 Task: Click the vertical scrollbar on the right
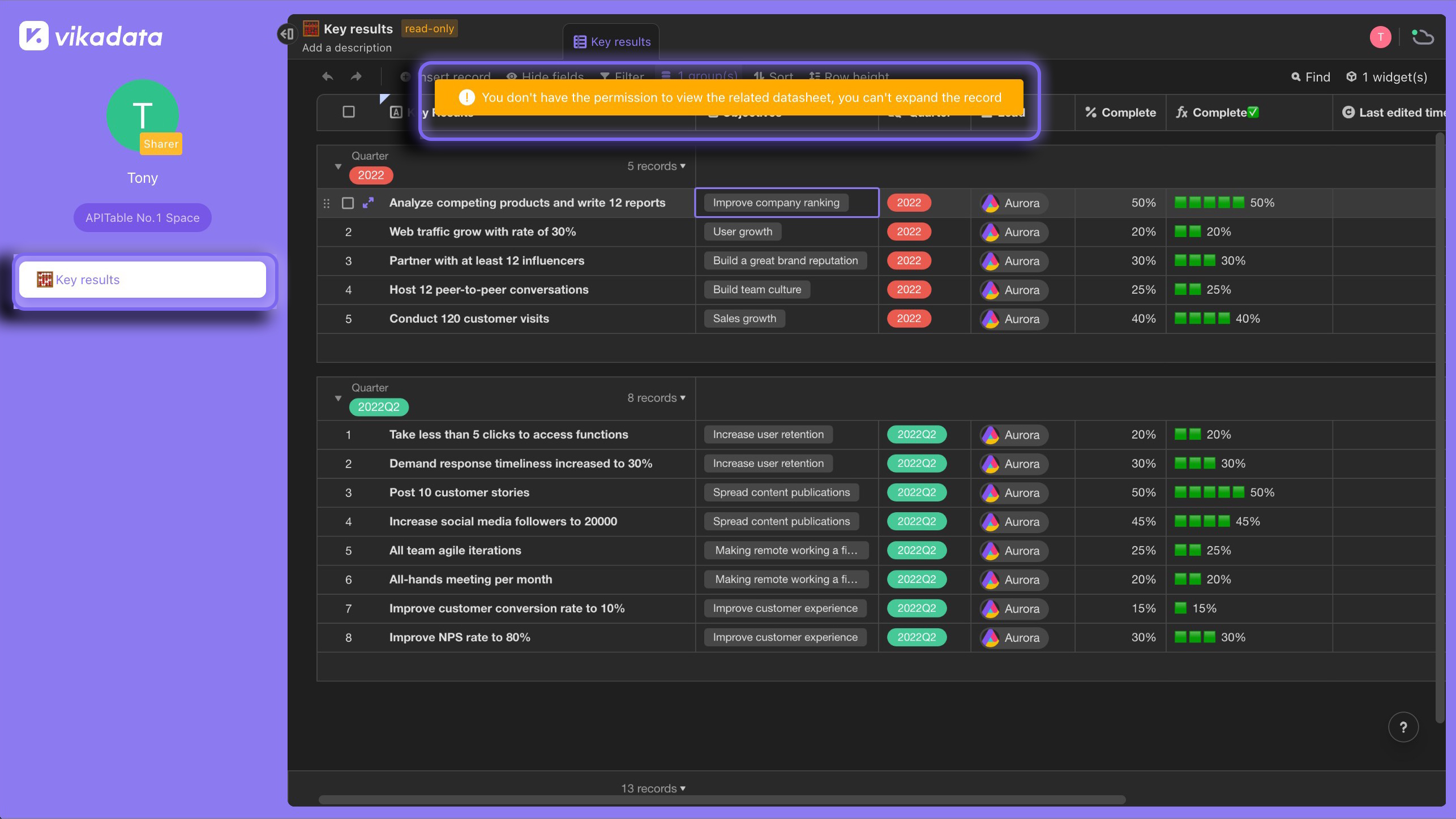click(1440, 428)
